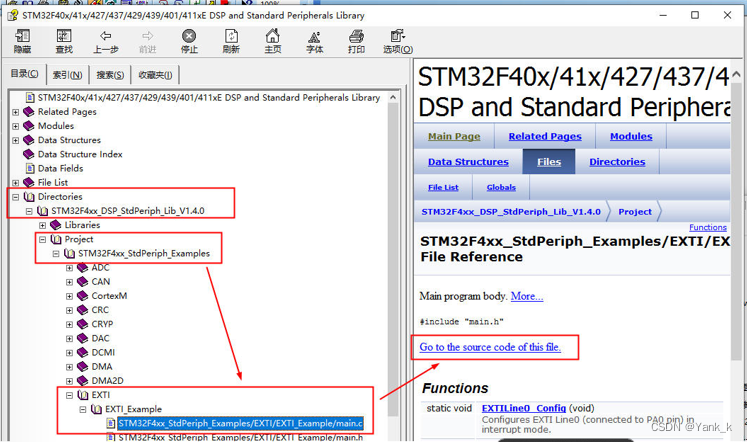
Task: Click the tree pane scroll-up arrow
Action: pyautogui.click(x=393, y=98)
